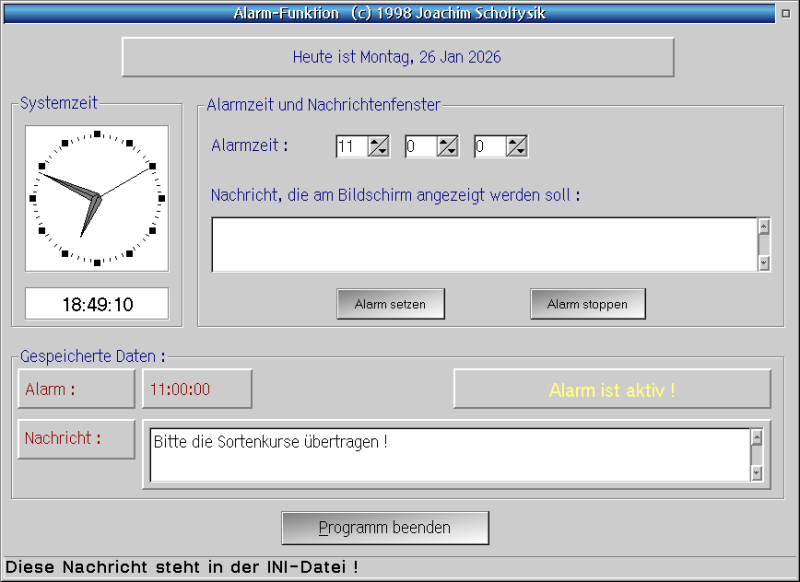Stop the alarm via Alarm stoppen
The height and width of the screenshot is (582, 800).
pyautogui.click(x=588, y=304)
